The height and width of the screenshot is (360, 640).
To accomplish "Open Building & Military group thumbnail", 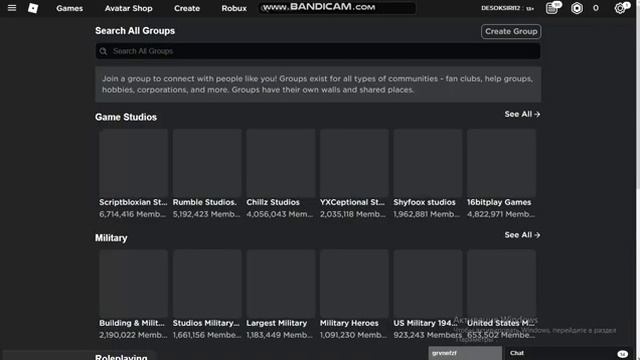I will point(133,284).
